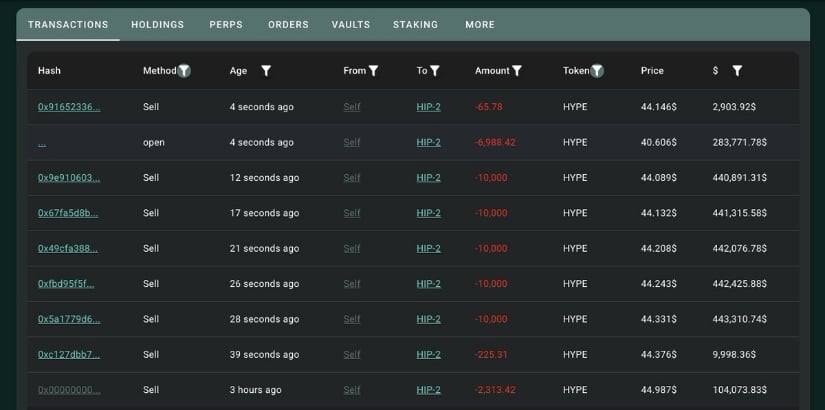Viewport: 825px width, 410px height.
Task: Expand the MORE menu
Action: tap(480, 25)
